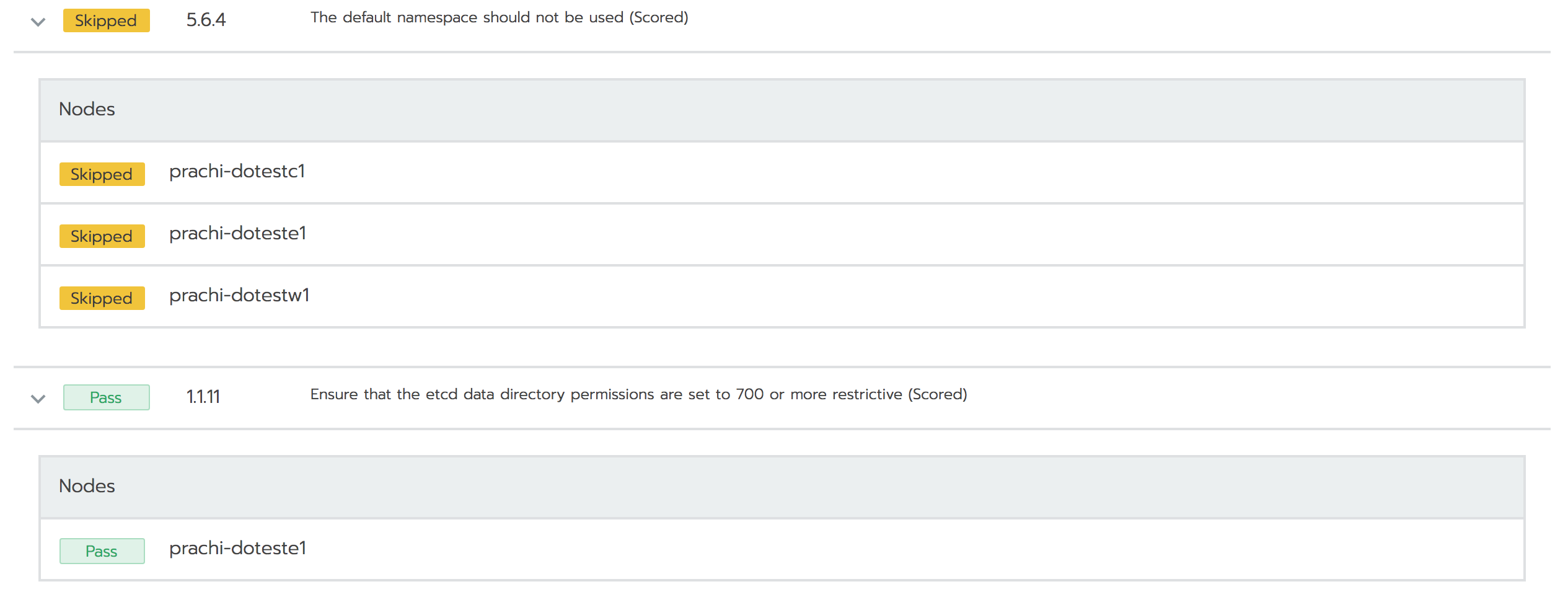Select the prachi-doteste1 node under check 1.1.11
Image resolution: width=1568 pixels, height=610 pixels.
tap(238, 549)
